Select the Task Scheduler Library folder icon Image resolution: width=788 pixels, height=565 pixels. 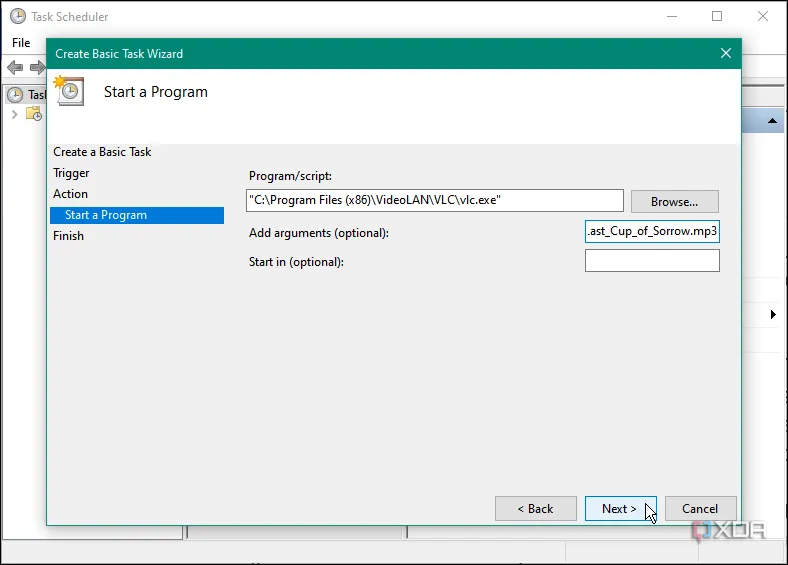click(x=33, y=114)
